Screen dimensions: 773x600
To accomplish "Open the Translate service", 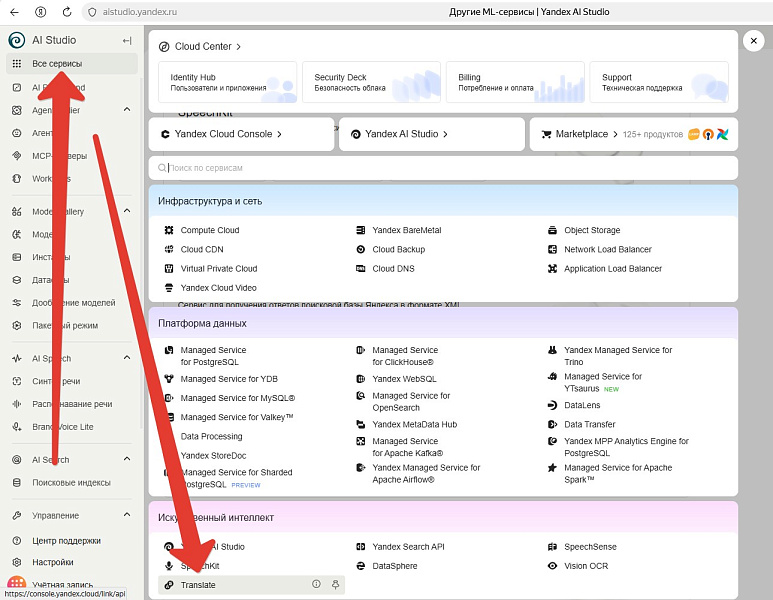I will [251, 585].
